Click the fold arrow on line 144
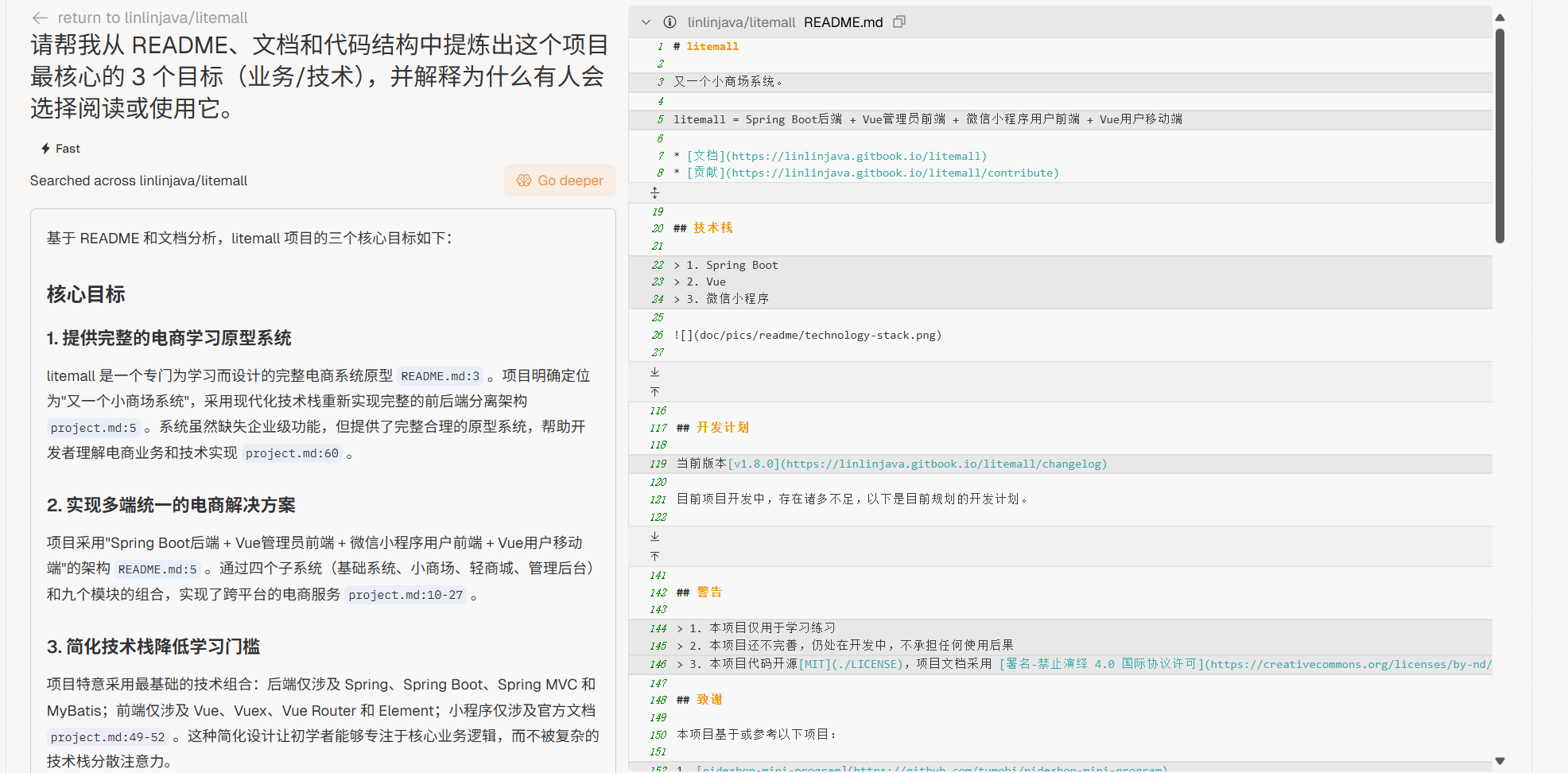The height and width of the screenshot is (773, 1568). coord(680,628)
